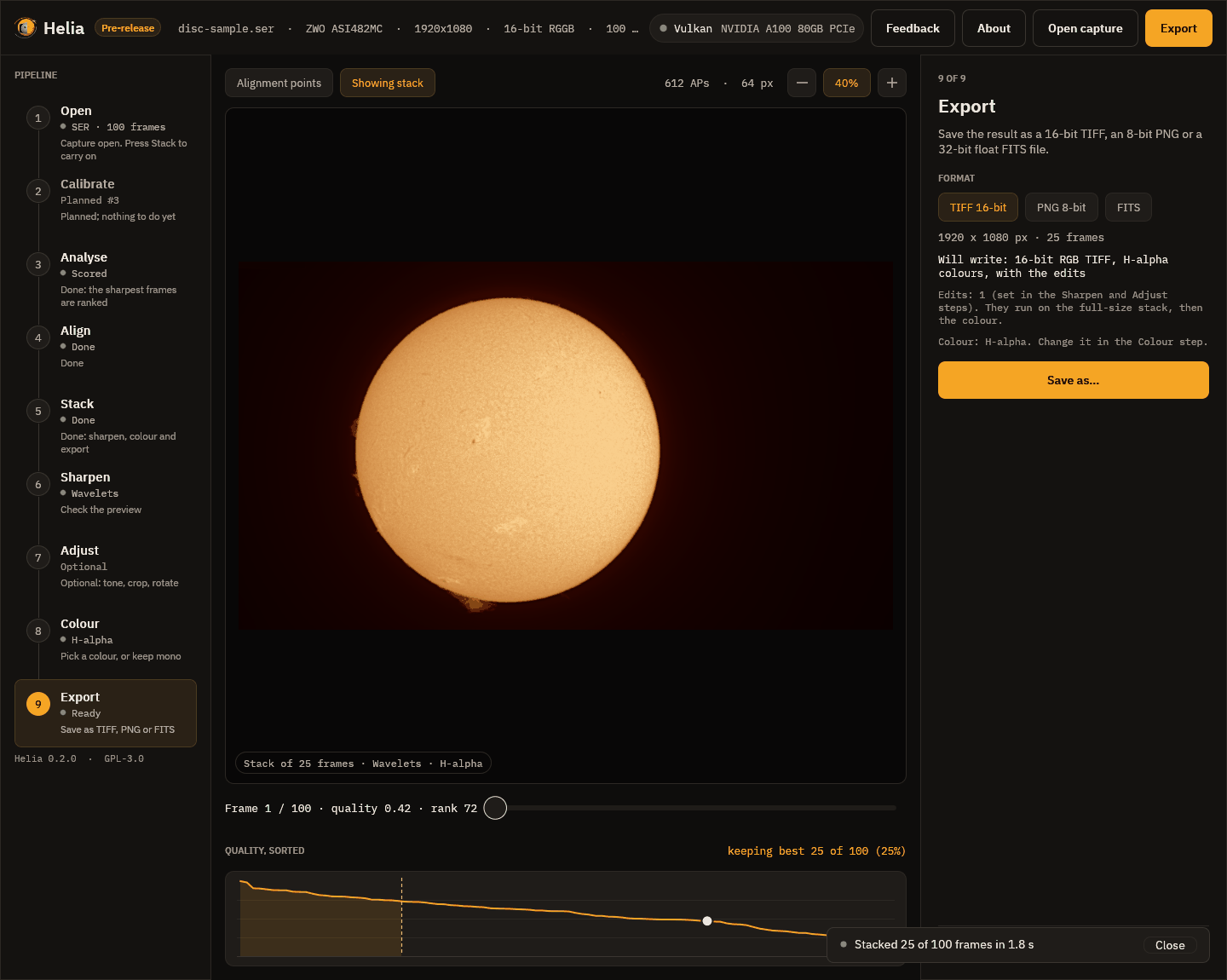Image resolution: width=1227 pixels, height=980 pixels.
Task: Click 'keeping best 25 of 100' text
Action: (816, 851)
